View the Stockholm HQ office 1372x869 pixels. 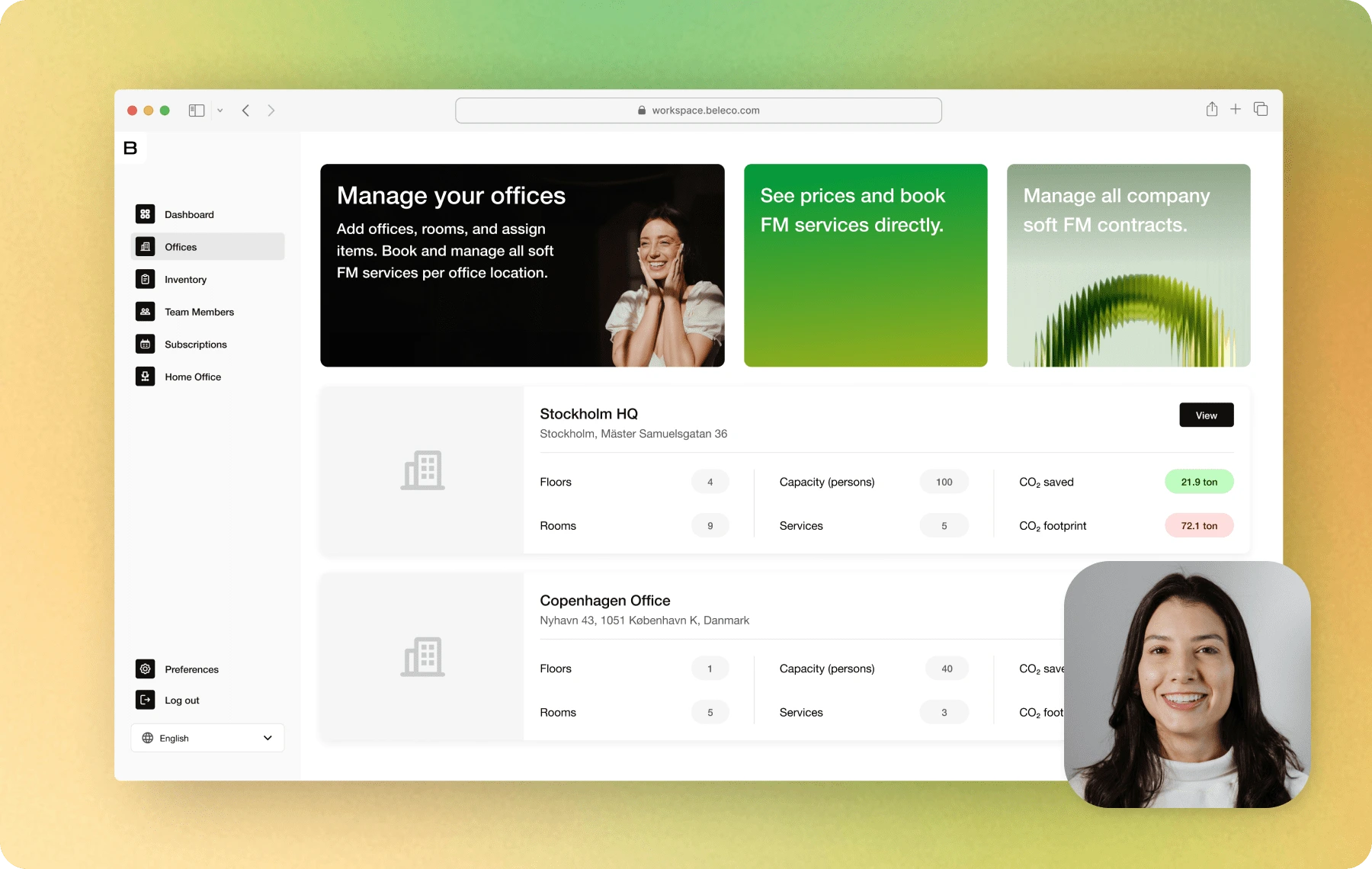pyautogui.click(x=1206, y=415)
